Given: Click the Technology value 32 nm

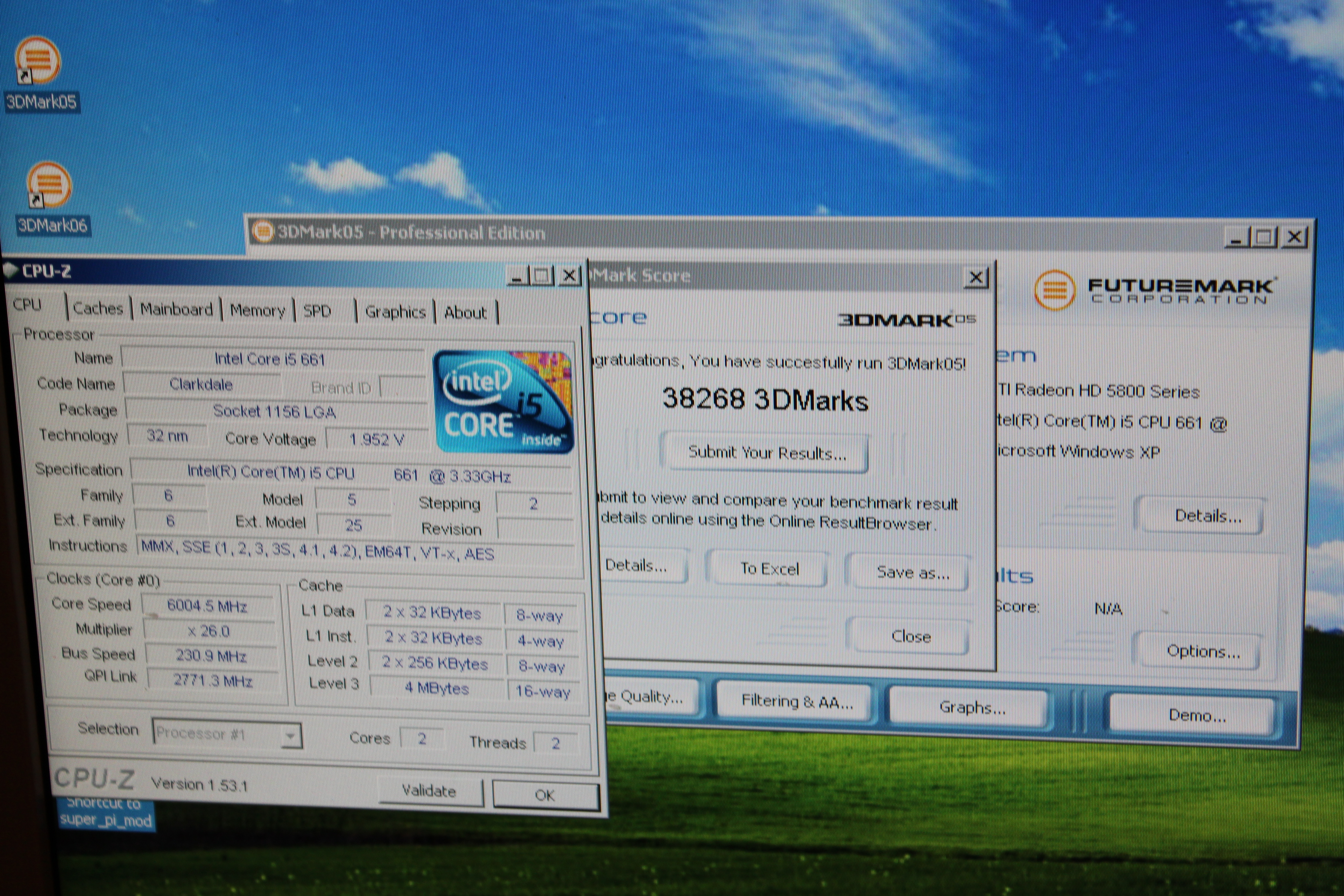Looking at the screenshot, I should pyautogui.click(x=167, y=436).
